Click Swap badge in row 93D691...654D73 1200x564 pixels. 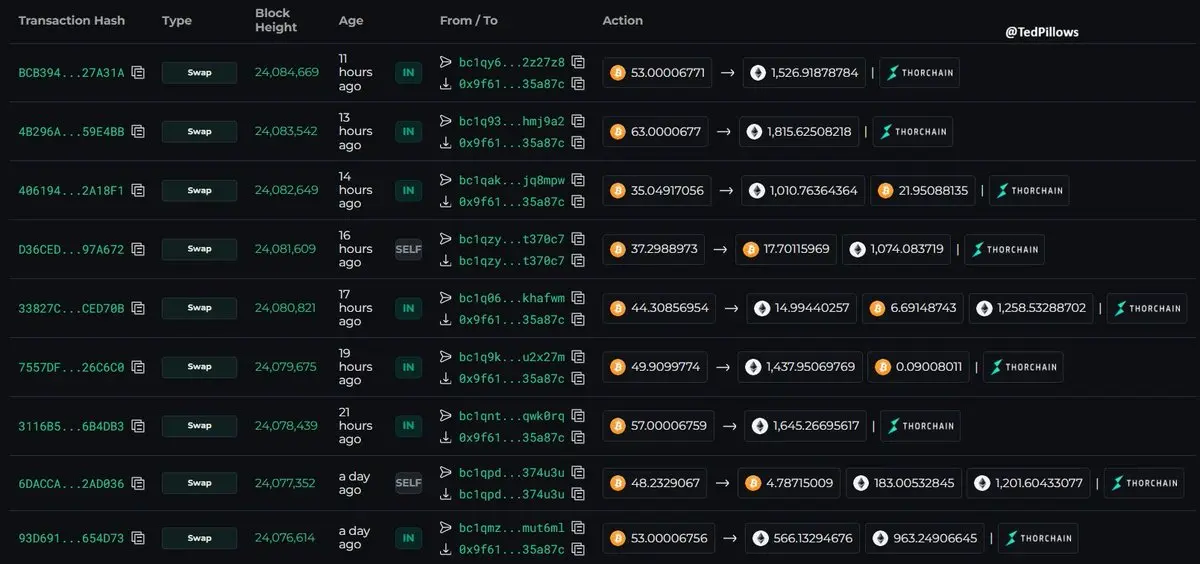click(199, 538)
